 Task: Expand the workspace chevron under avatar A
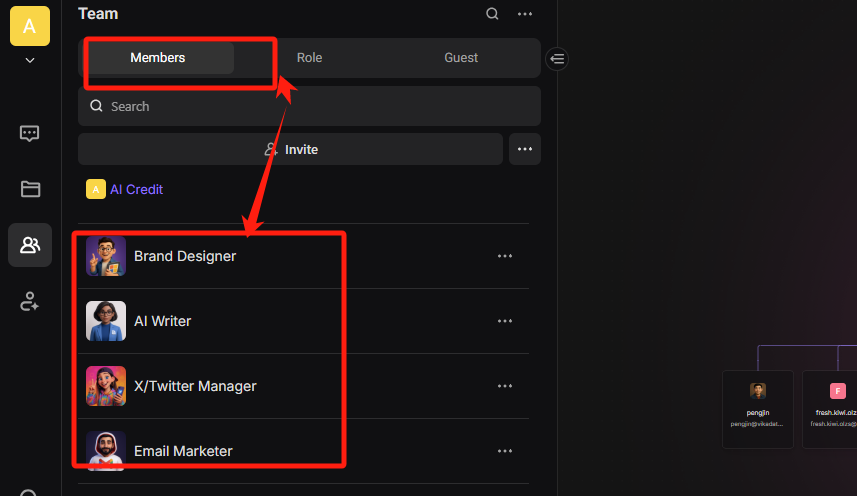[x=30, y=60]
